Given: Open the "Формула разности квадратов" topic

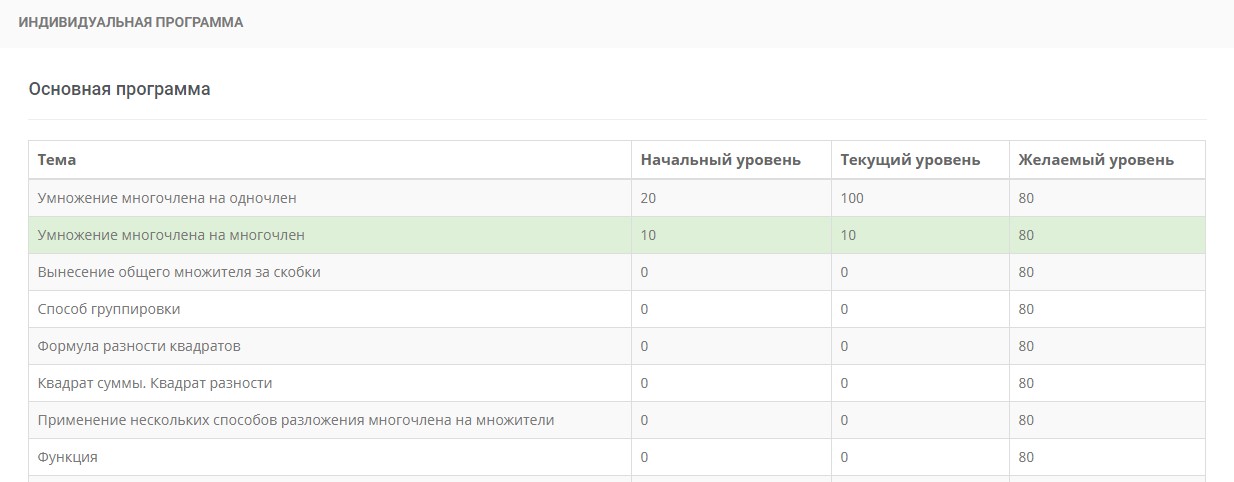Looking at the screenshot, I should (x=139, y=346).
